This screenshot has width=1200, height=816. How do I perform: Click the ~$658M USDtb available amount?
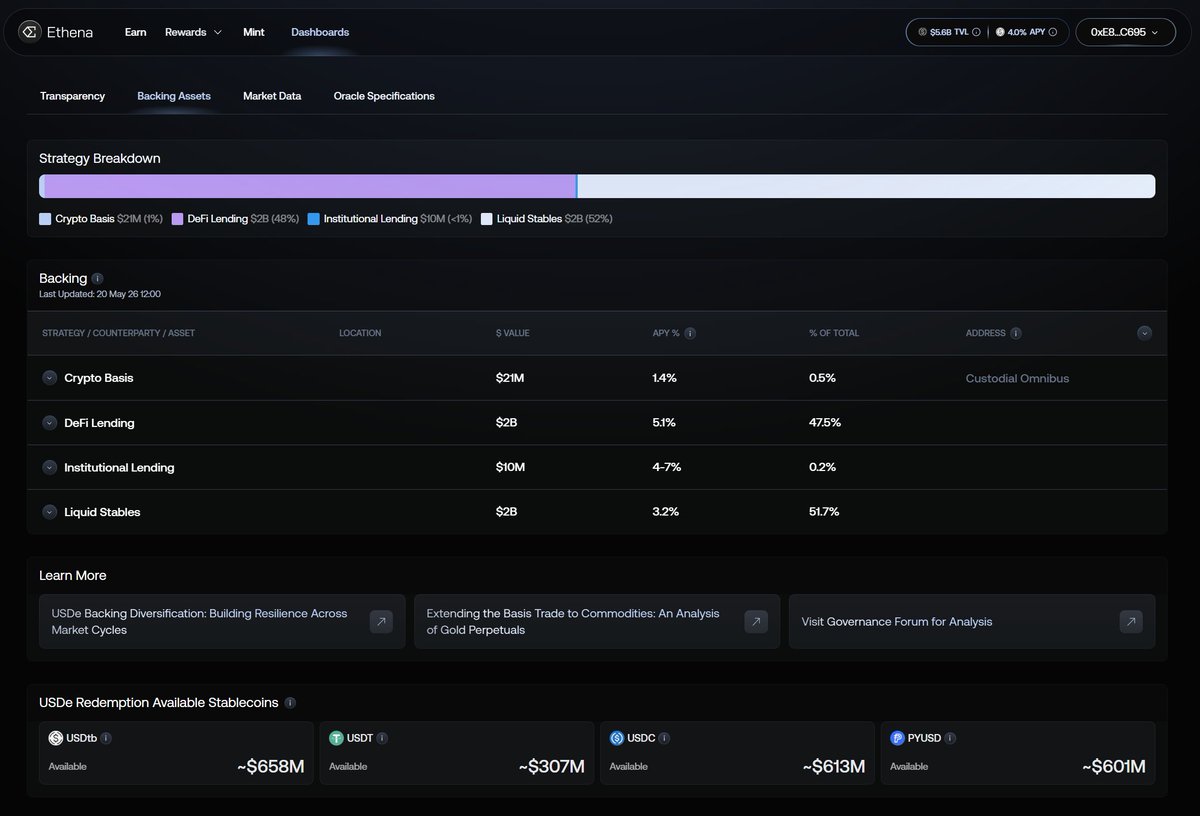(x=270, y=767)
